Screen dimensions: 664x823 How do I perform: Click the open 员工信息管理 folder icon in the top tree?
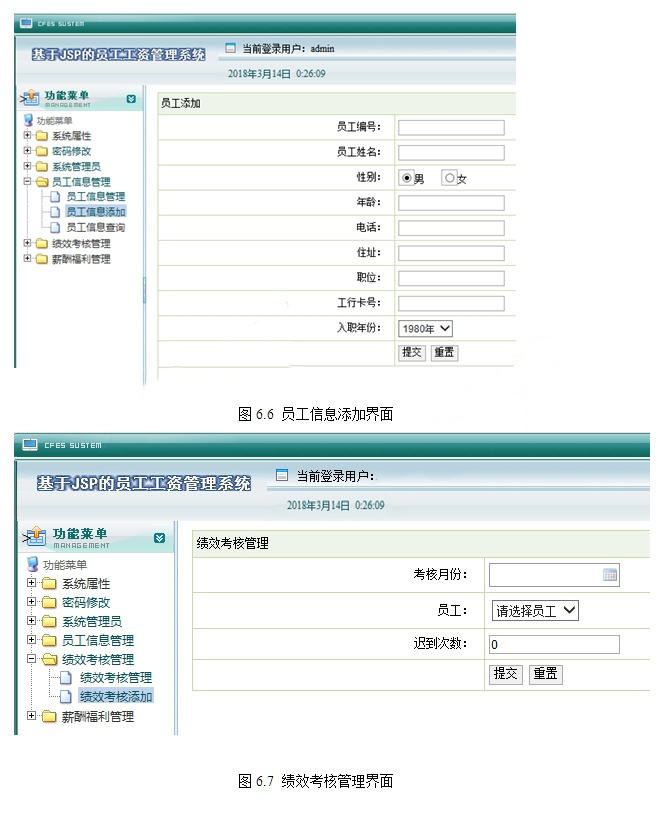click(x=42, y=182)
